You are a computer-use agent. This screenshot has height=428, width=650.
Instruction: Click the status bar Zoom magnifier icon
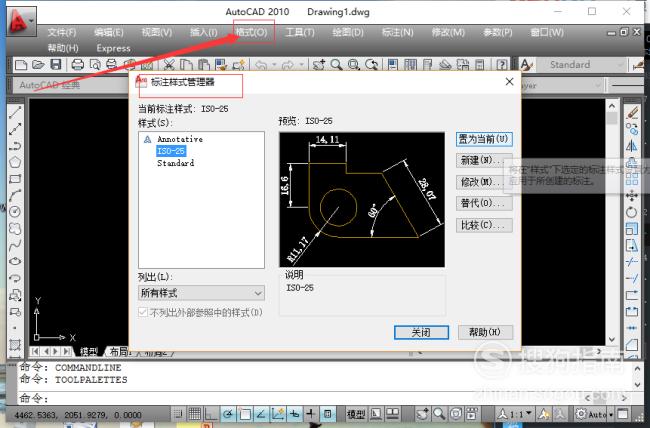(x=439, y=413)
